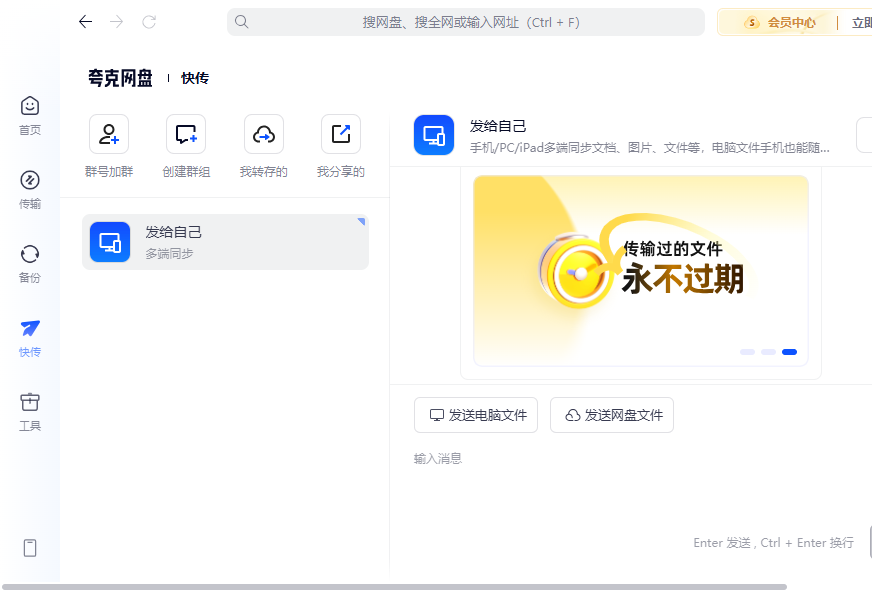Click the 夸克网盘 title text
The image size is (872, 592).
[x=120, y=78]
